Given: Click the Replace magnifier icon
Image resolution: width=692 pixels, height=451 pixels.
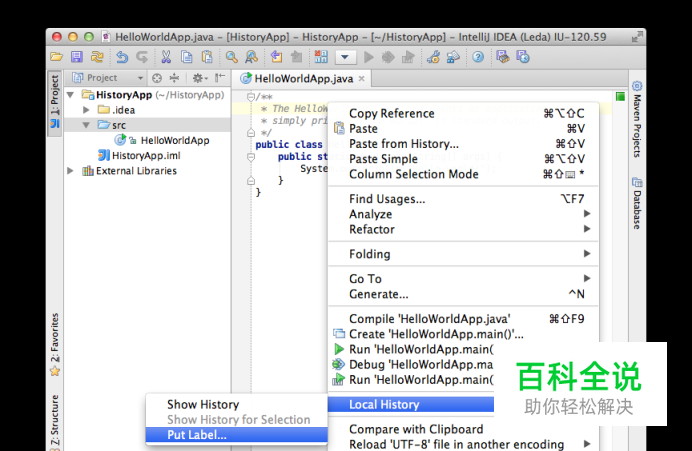Looking at the screenshot, I should click(252, 57).
